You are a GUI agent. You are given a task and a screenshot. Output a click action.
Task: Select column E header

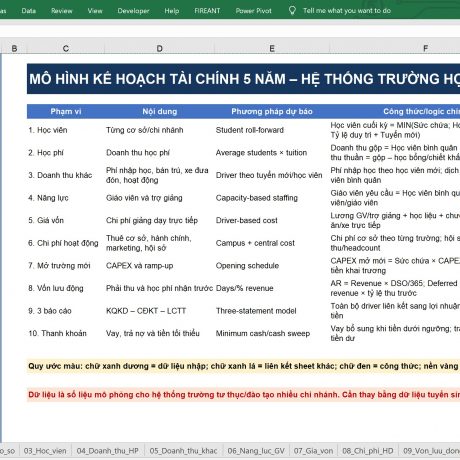(272, 48)
